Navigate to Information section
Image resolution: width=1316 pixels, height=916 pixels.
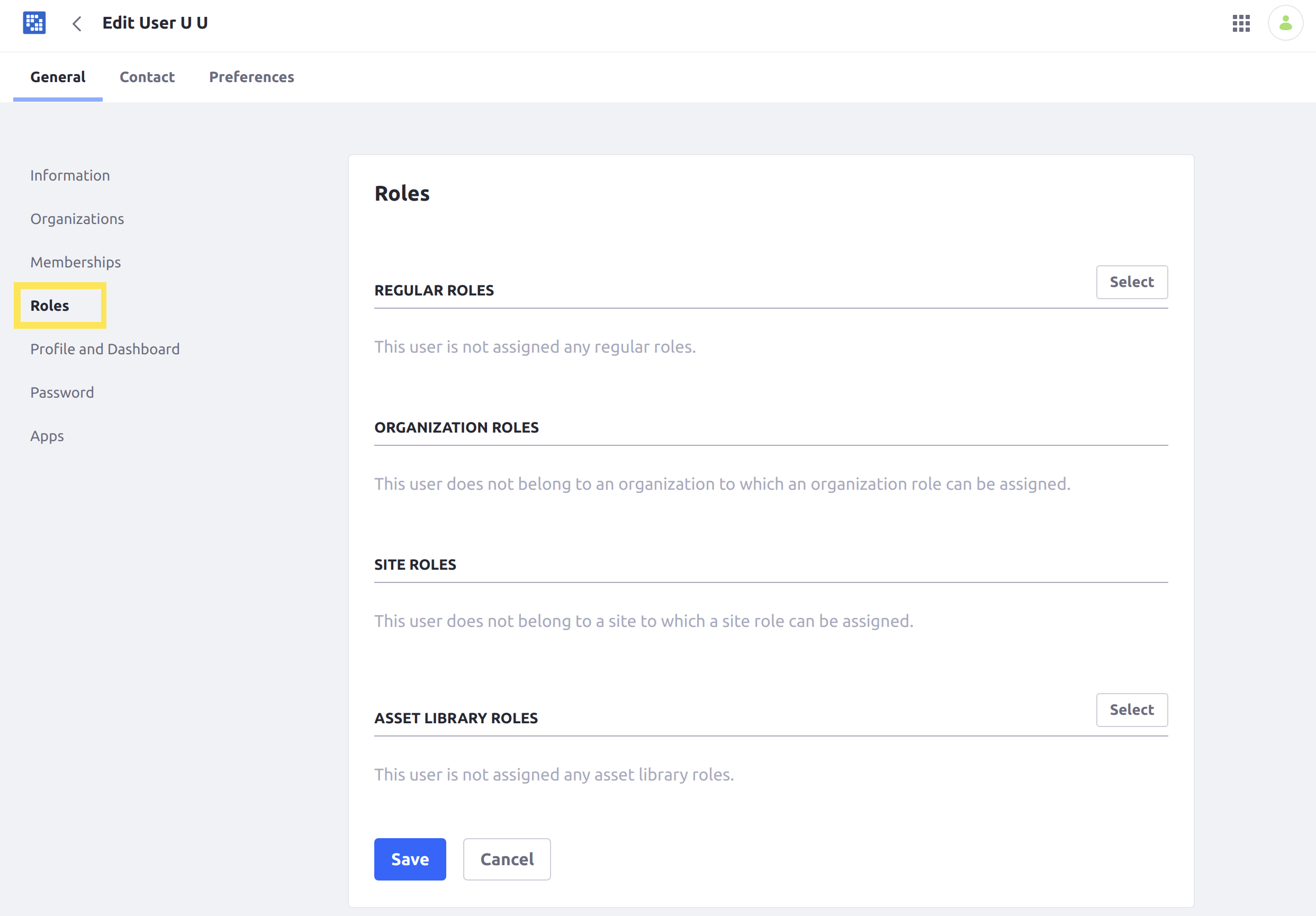point(70,175)
